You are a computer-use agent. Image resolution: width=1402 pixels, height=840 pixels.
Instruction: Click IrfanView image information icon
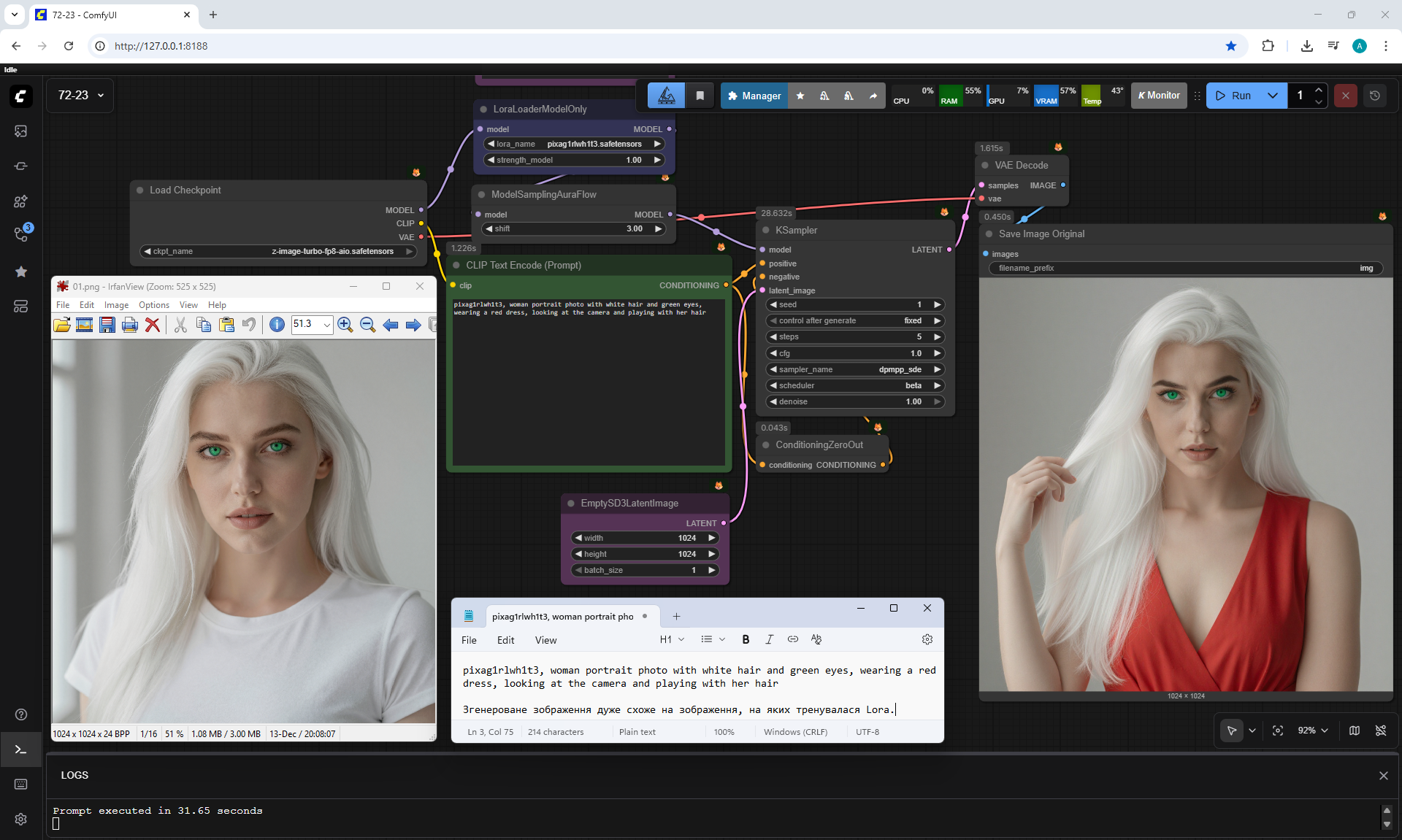click(277, 325)
